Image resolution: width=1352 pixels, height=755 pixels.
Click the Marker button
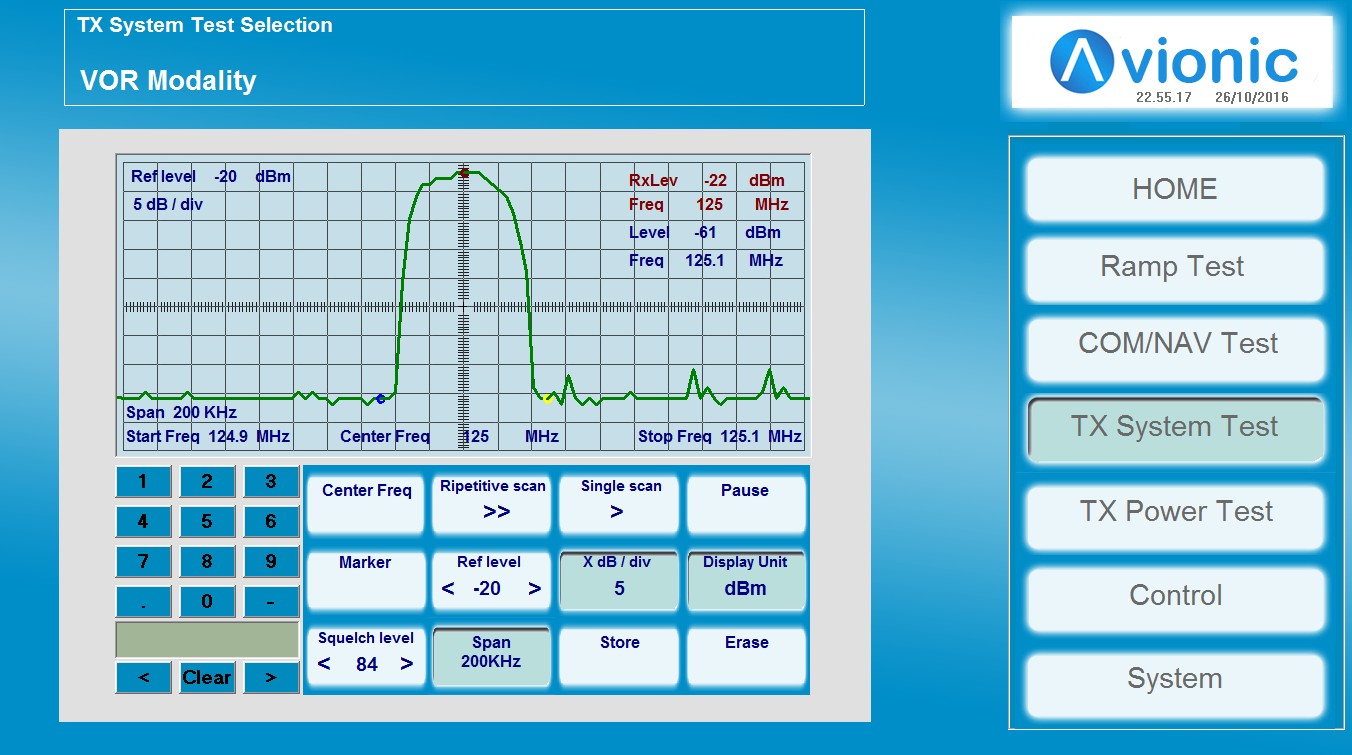point(366,579)
